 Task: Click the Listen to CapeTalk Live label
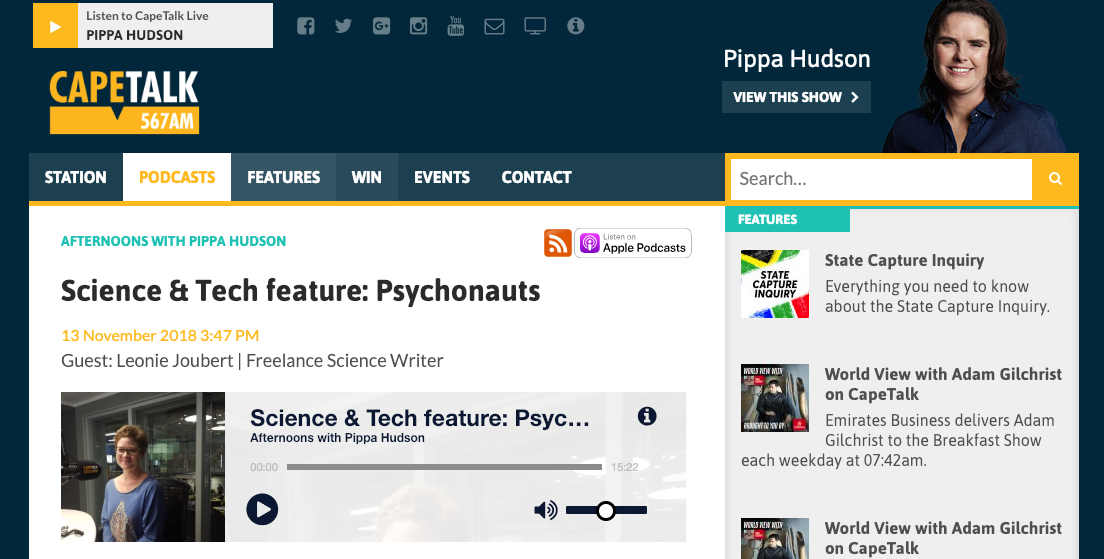point(147,15)
